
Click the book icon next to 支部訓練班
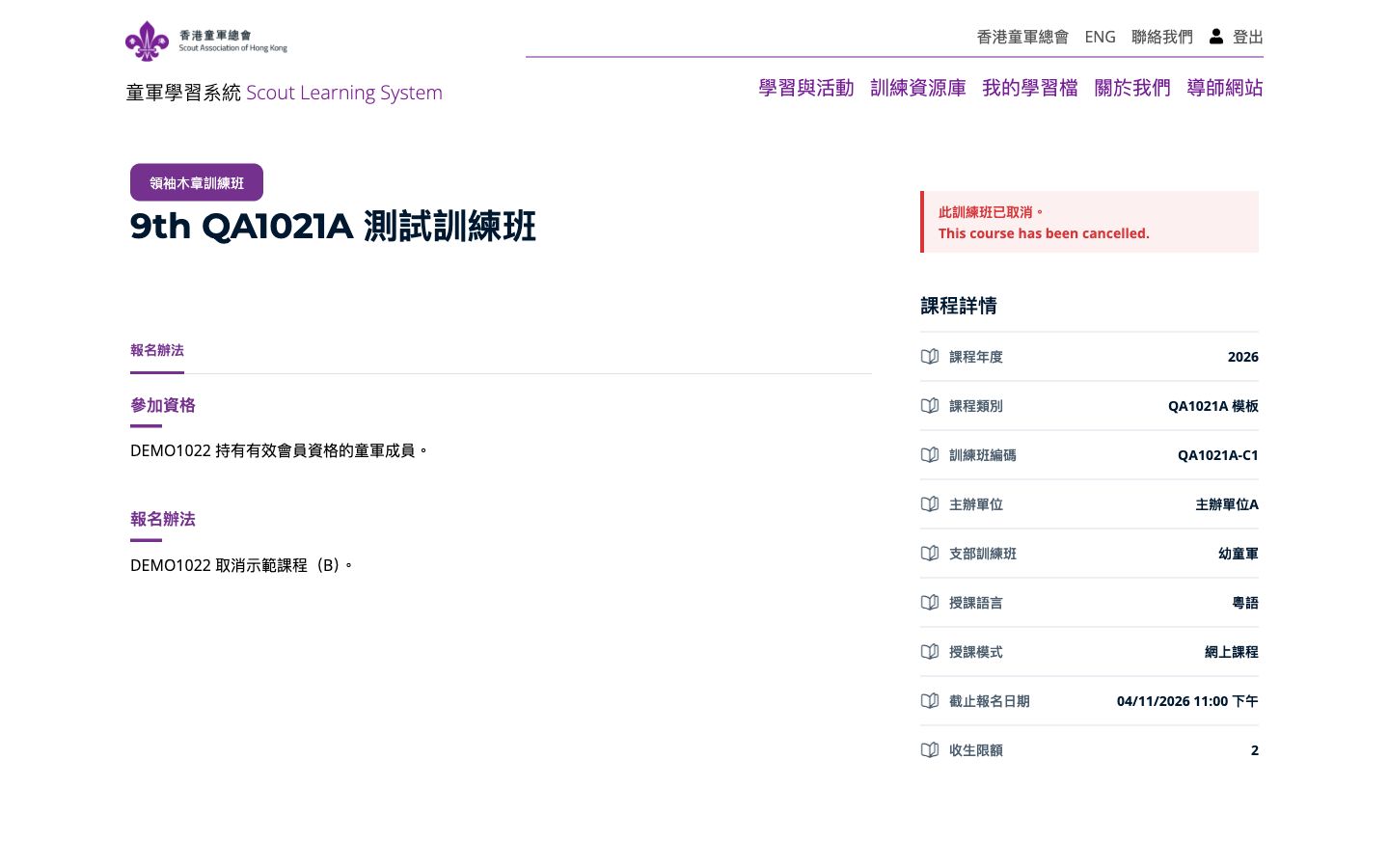[x=930, y=554]
